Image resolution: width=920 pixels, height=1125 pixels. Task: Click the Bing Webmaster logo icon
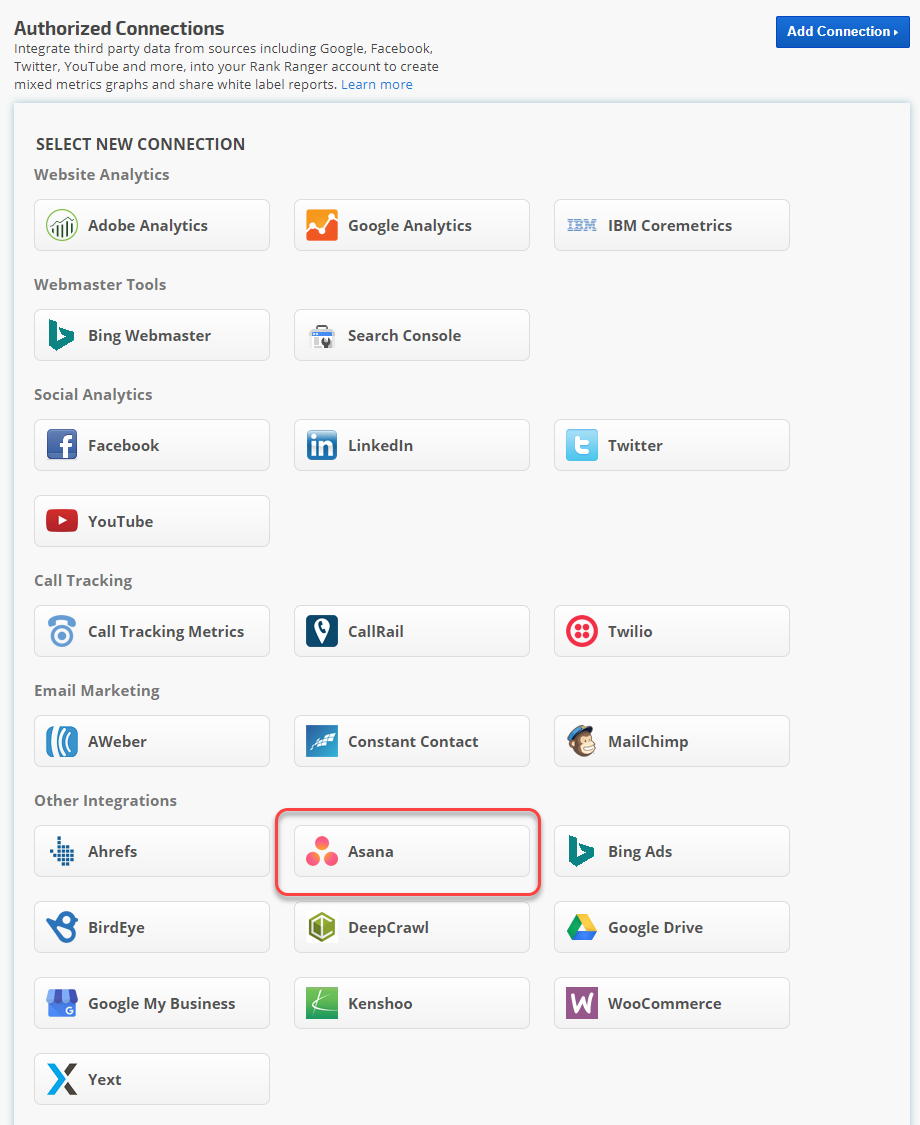click(x=62, y=335)
